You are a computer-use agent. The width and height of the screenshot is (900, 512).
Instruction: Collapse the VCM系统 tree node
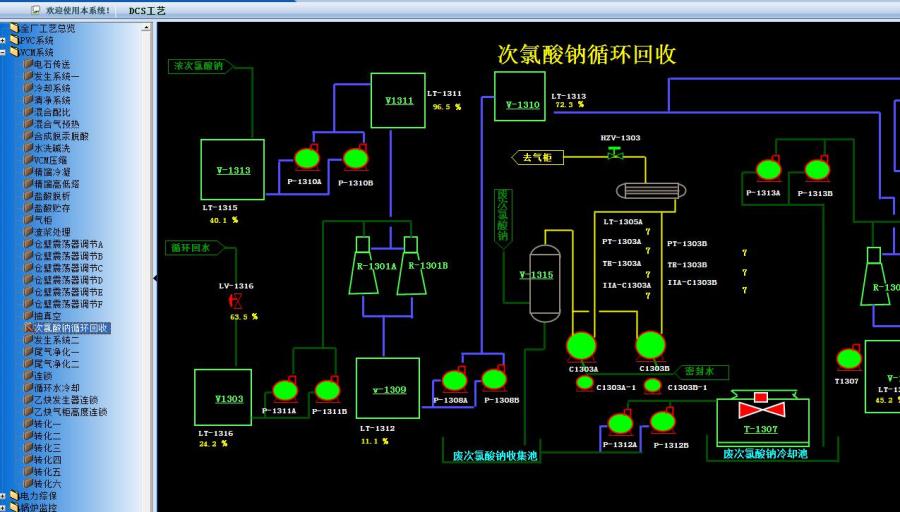[x=3, y=52]
